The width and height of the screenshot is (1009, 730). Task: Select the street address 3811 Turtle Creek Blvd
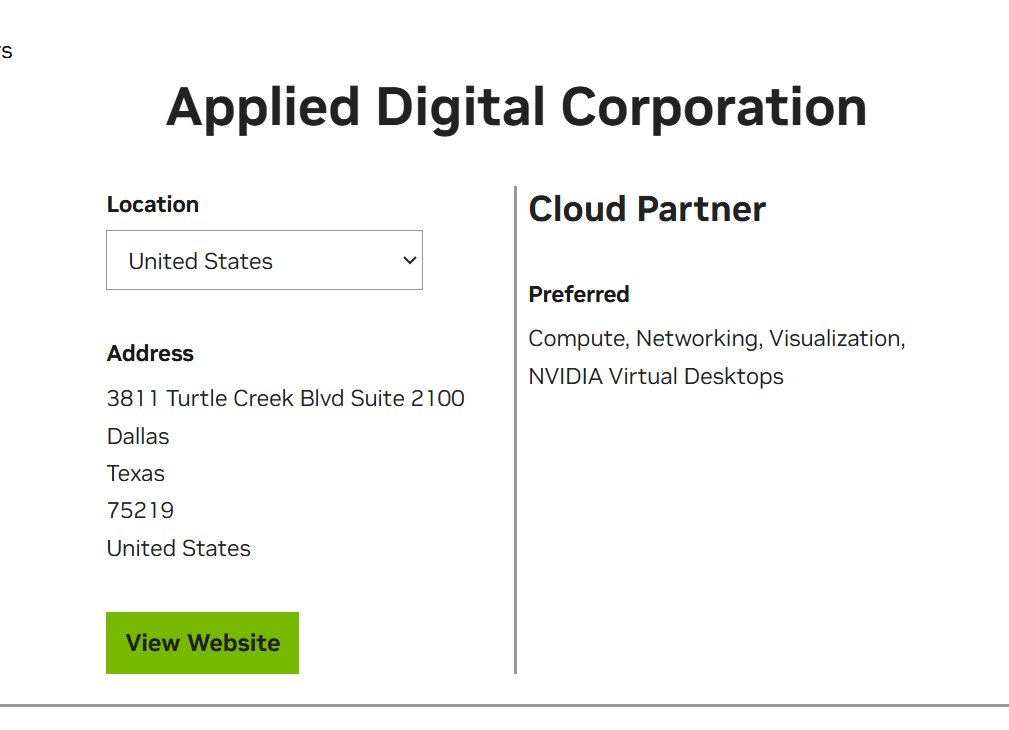coord(285,398)
